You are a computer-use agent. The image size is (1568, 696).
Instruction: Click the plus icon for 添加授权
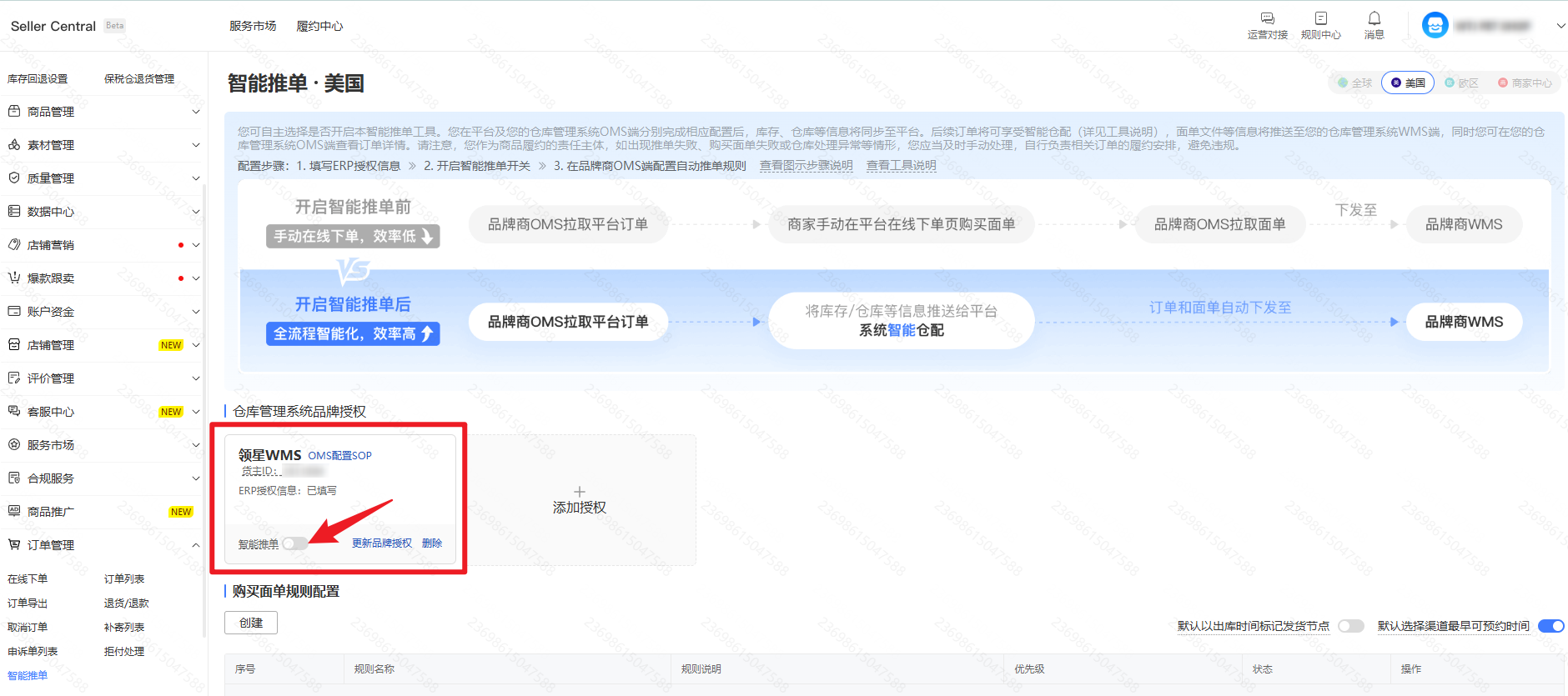click(x=580, y=492)
